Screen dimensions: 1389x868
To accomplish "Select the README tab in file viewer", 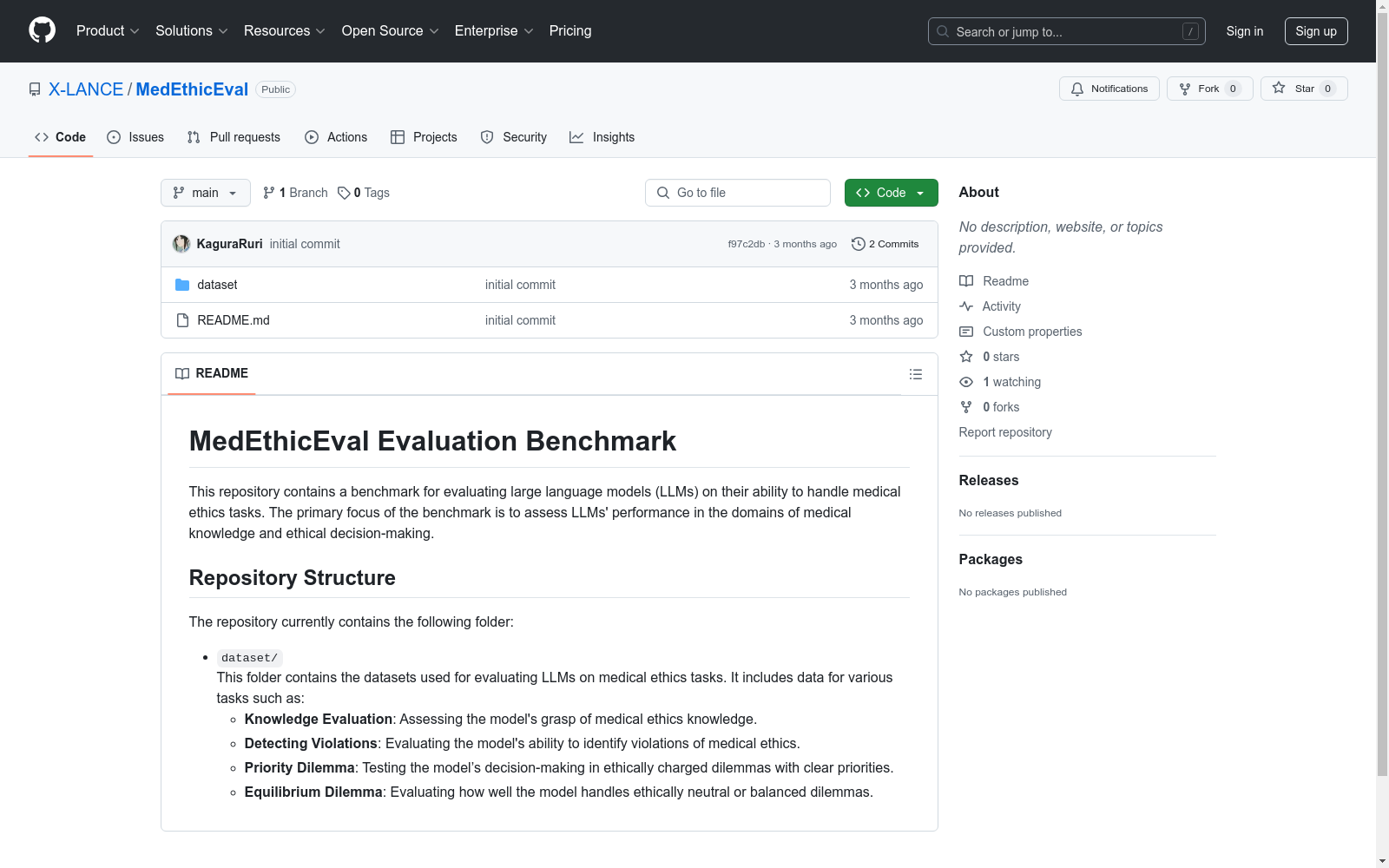I will [212, 373].
